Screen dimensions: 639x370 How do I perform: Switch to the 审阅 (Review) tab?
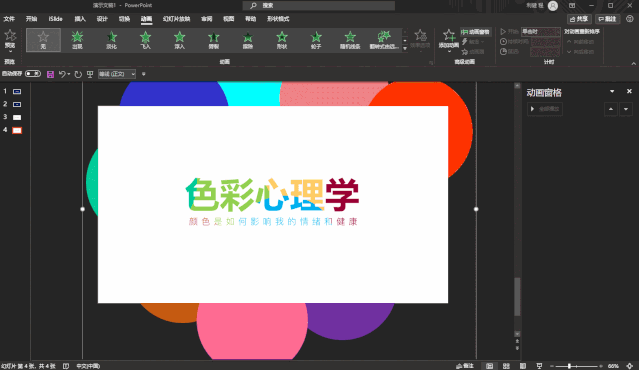(x=207, y=19)
